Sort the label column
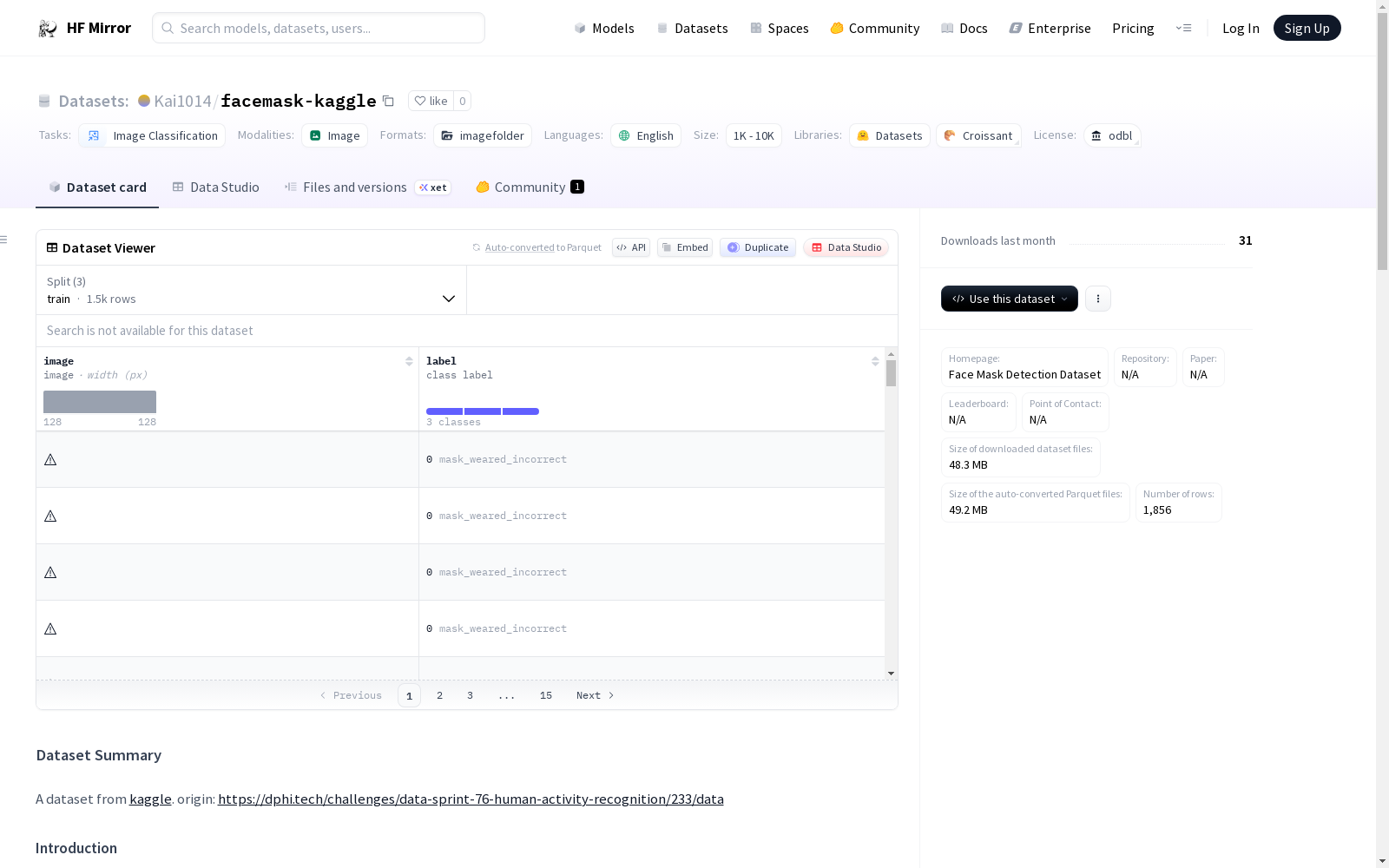 tap(875, 361)
